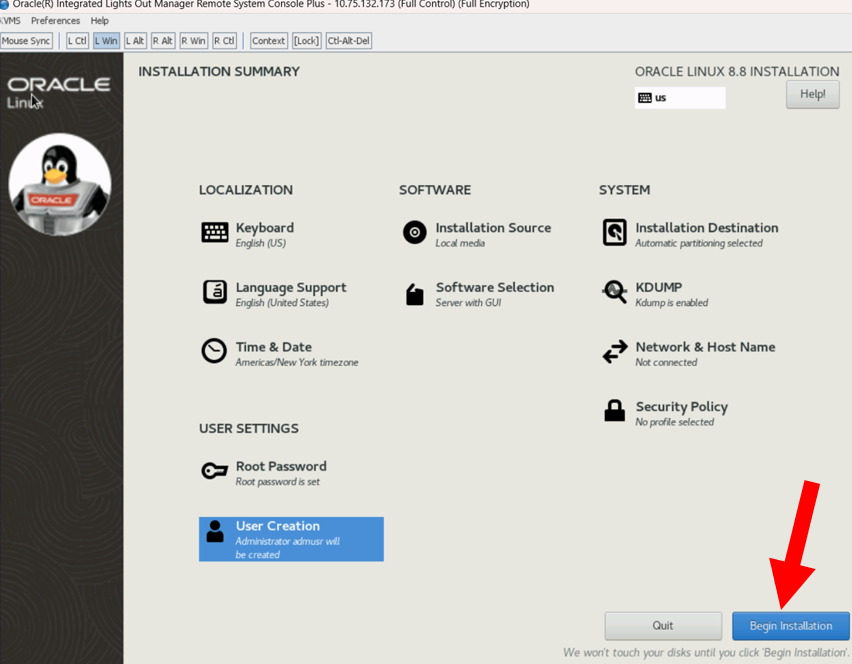Click the User Creation person icon
Image resolution: width=852 pixels, height=664 pixels.
coord(215,531)
